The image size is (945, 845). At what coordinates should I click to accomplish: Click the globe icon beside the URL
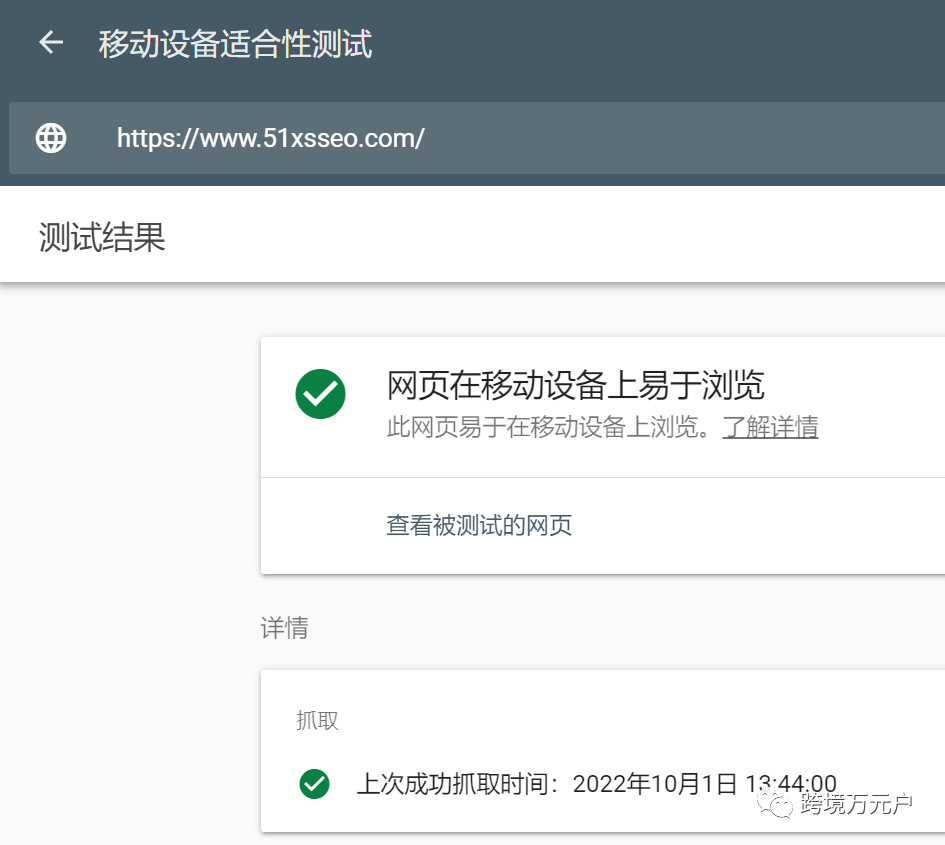pyautogui.click(x=50, y=138)
